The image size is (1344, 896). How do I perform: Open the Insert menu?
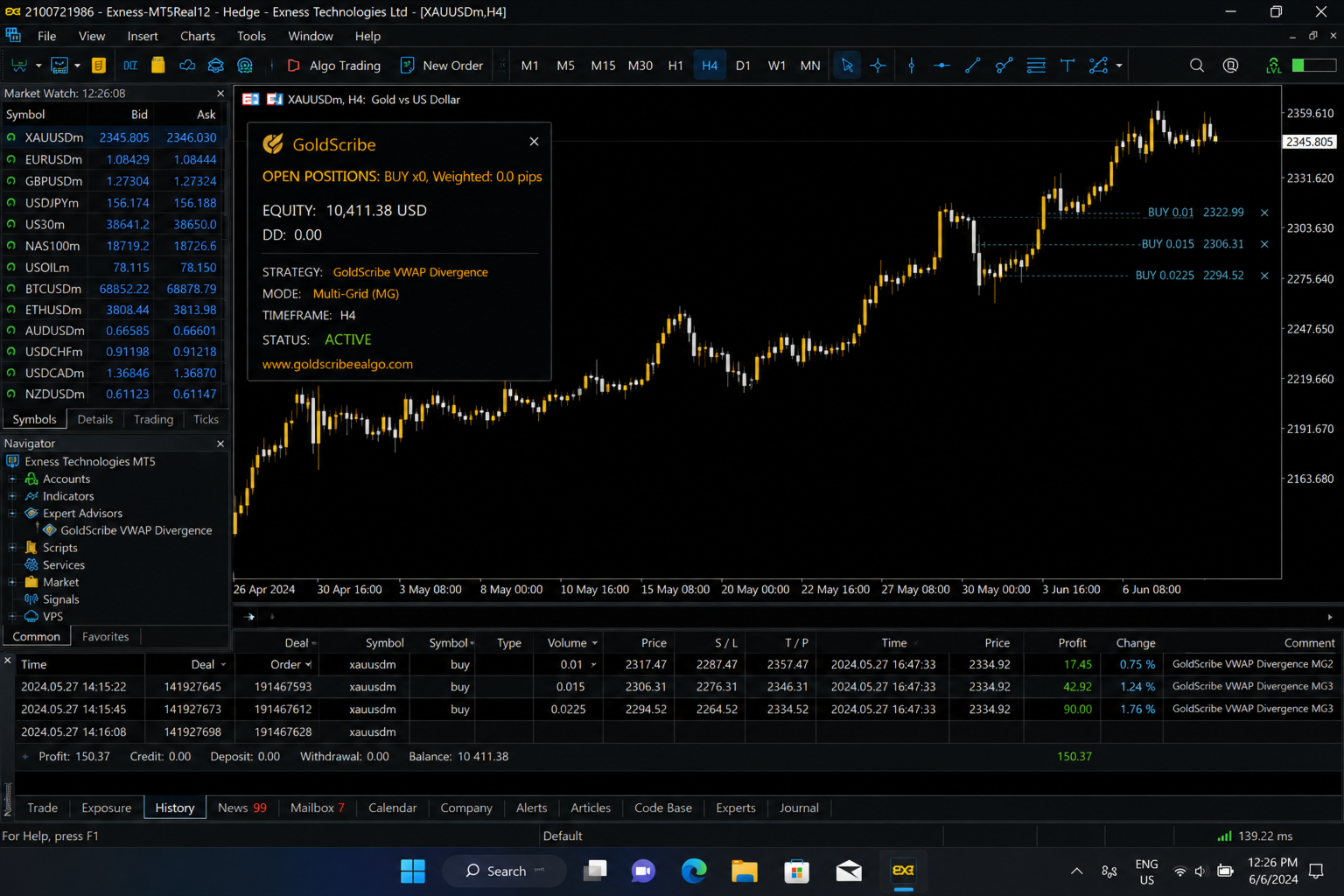[x=143, y=36]
